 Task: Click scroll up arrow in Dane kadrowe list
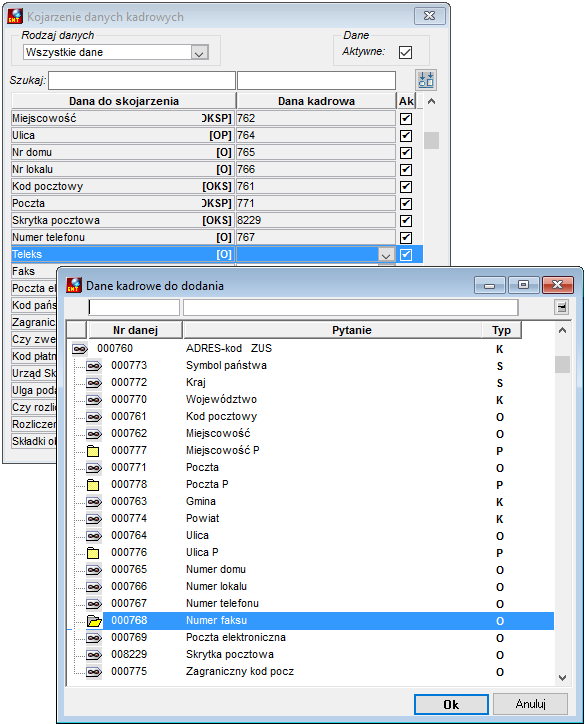[x=562, y=330]
